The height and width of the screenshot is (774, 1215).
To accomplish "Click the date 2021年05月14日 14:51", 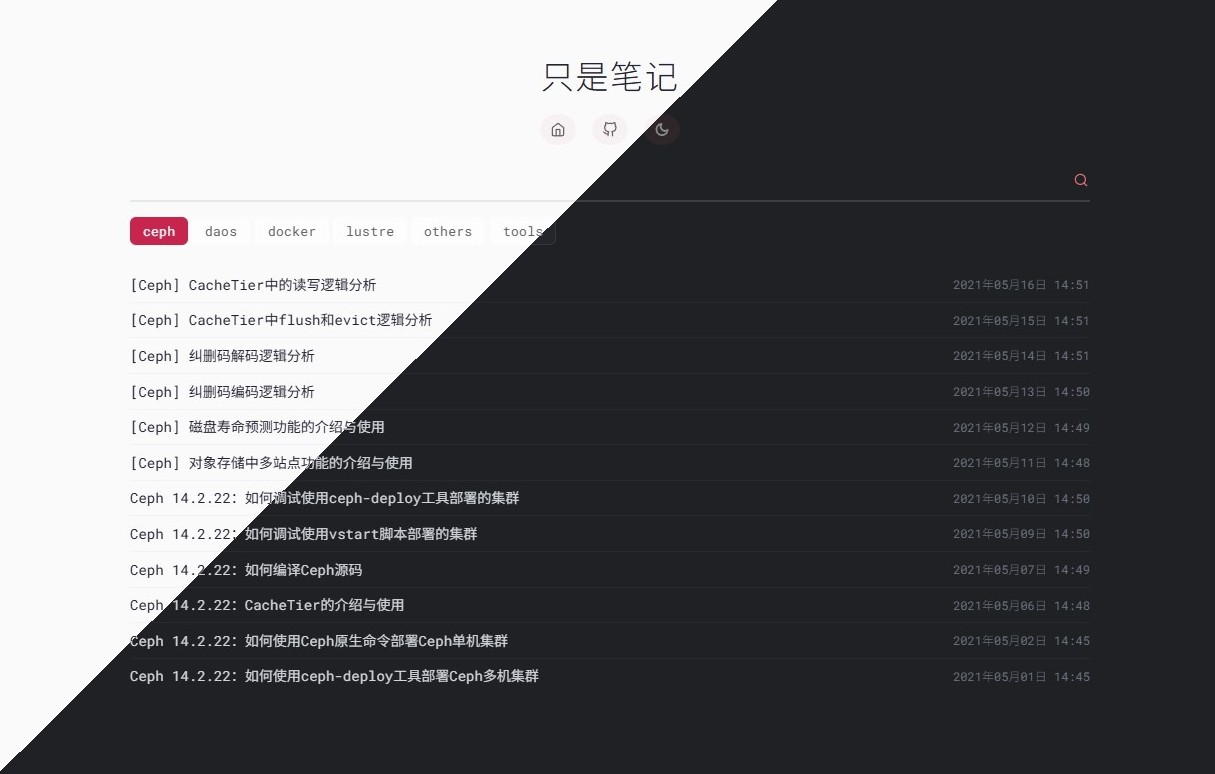I will 1021,356.
